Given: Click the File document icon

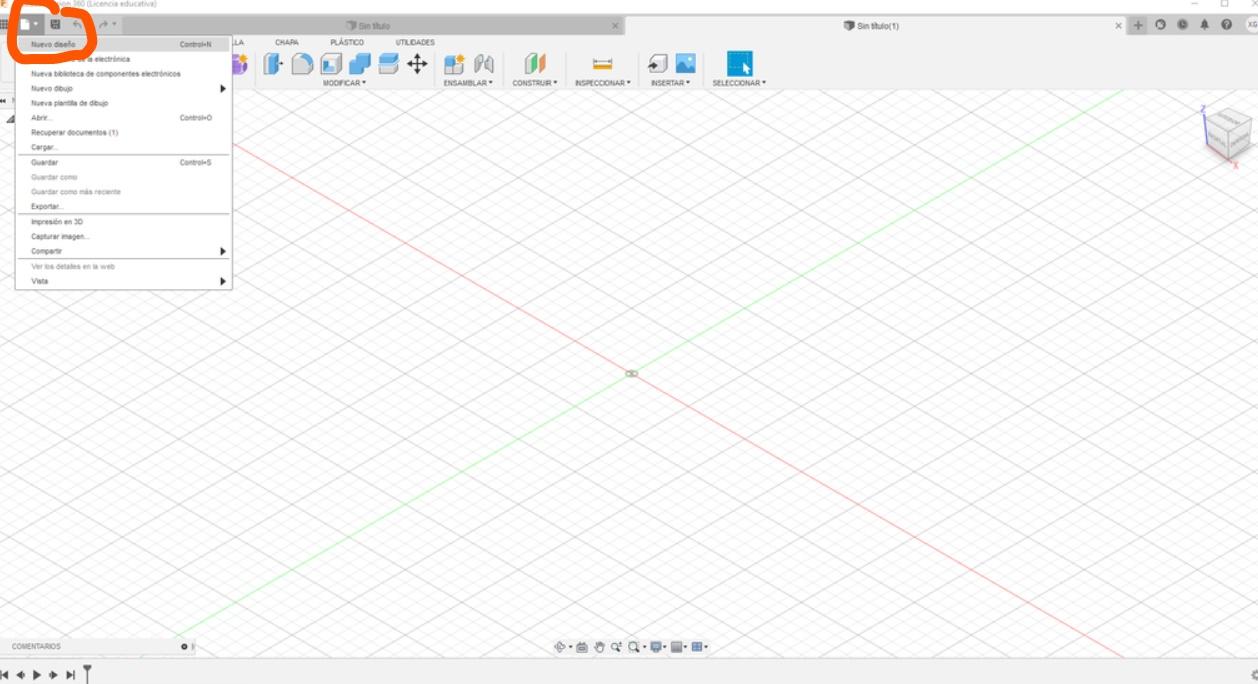Looking at the screenshot, I should (25, 24).
